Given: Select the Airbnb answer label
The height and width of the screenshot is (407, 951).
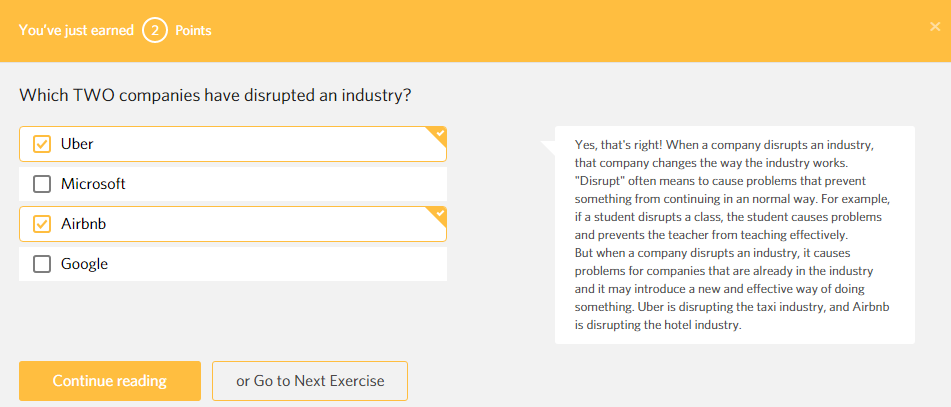Looking at the screenshot, I should point(83,224).
